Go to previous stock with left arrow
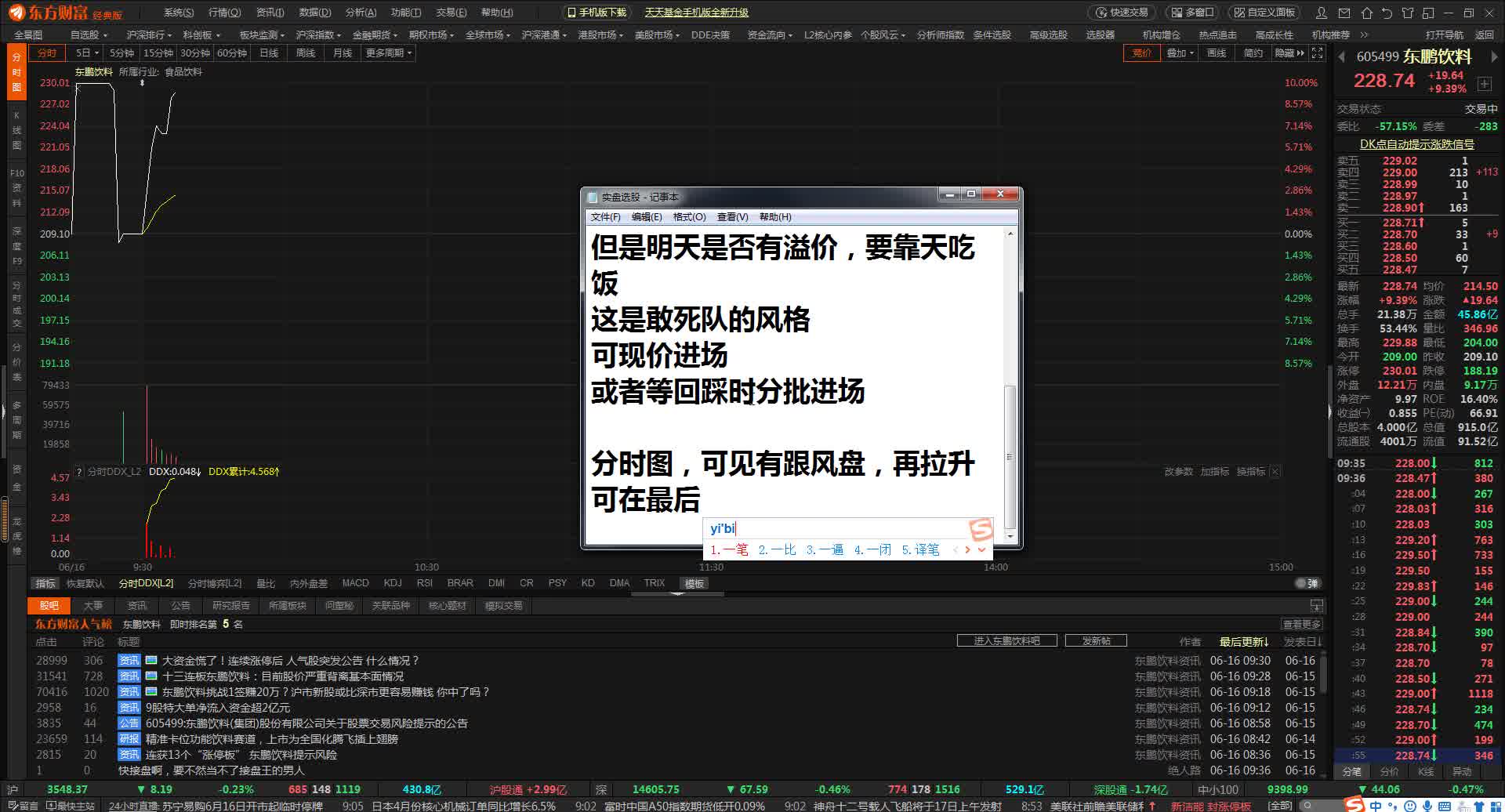Screen dimensions: 1505x812 tap(1341, 57)
